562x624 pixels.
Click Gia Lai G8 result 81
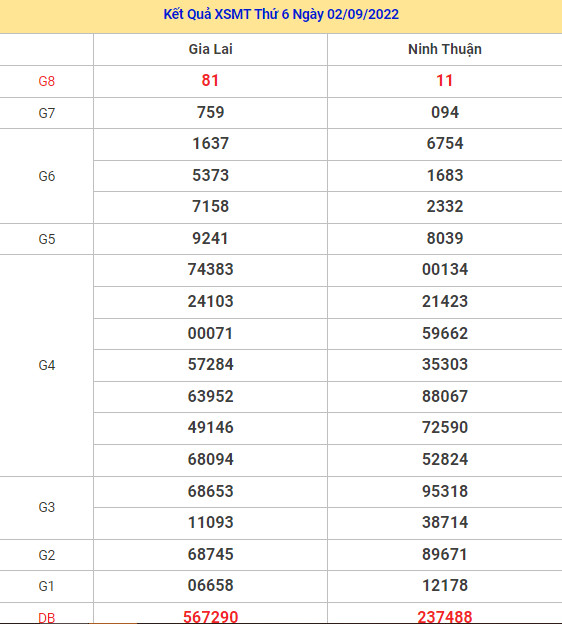pos(210,80)
